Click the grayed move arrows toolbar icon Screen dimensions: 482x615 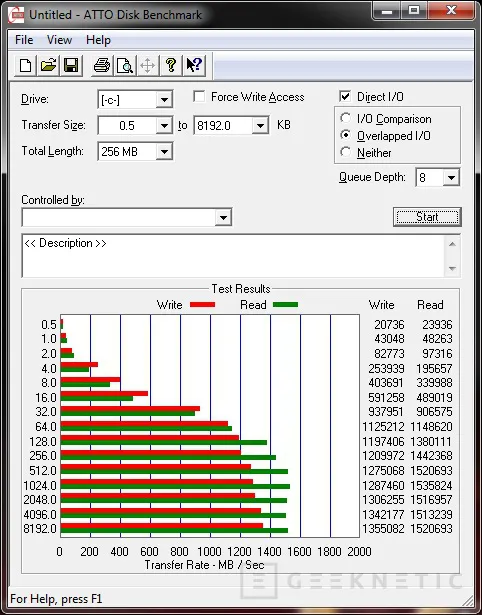point(147,65)
